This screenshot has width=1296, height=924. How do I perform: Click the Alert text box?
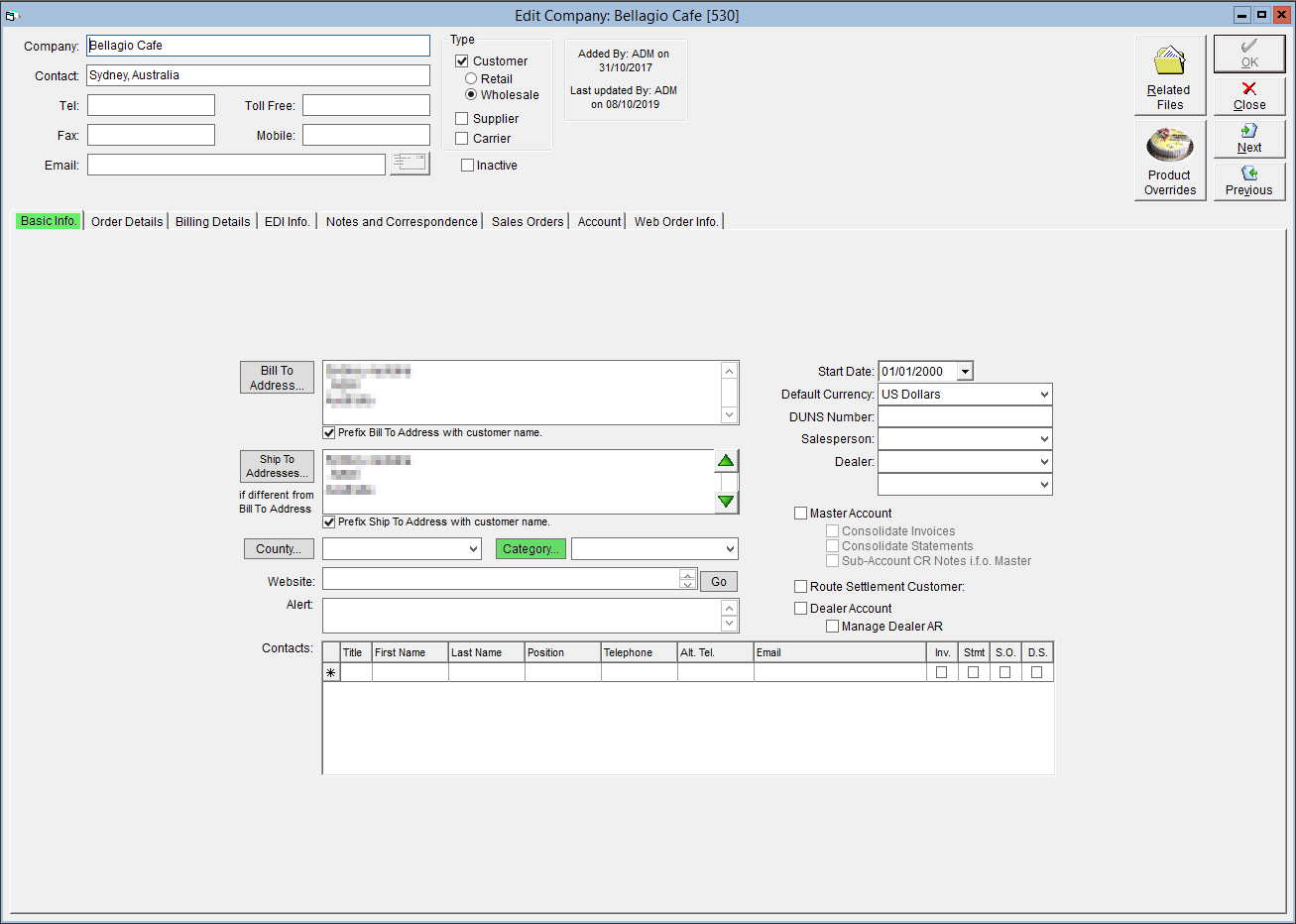tap(522, 616)
